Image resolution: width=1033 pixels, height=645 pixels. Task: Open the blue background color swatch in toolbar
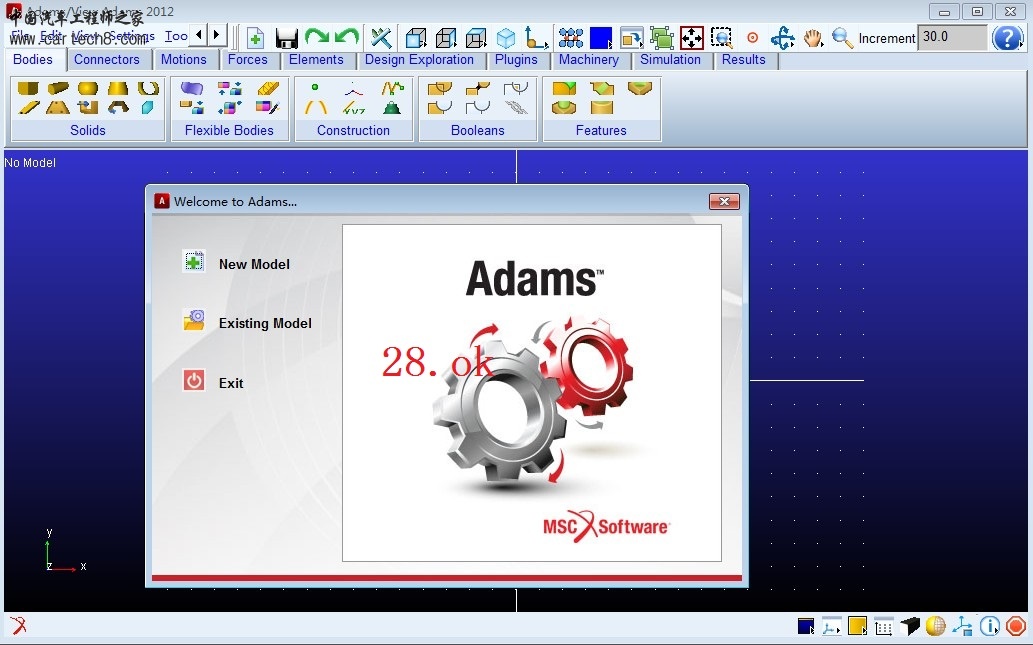point(601,38)
